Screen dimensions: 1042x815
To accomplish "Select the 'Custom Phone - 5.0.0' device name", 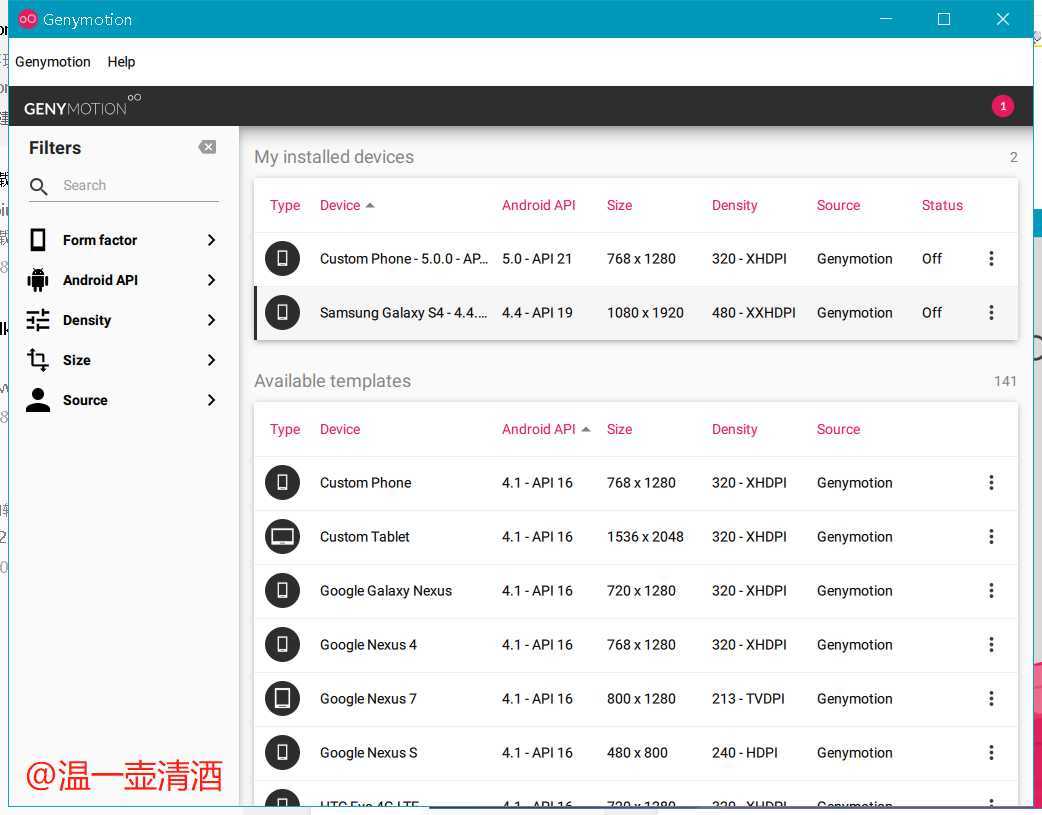I will click(x=404, y=258).
